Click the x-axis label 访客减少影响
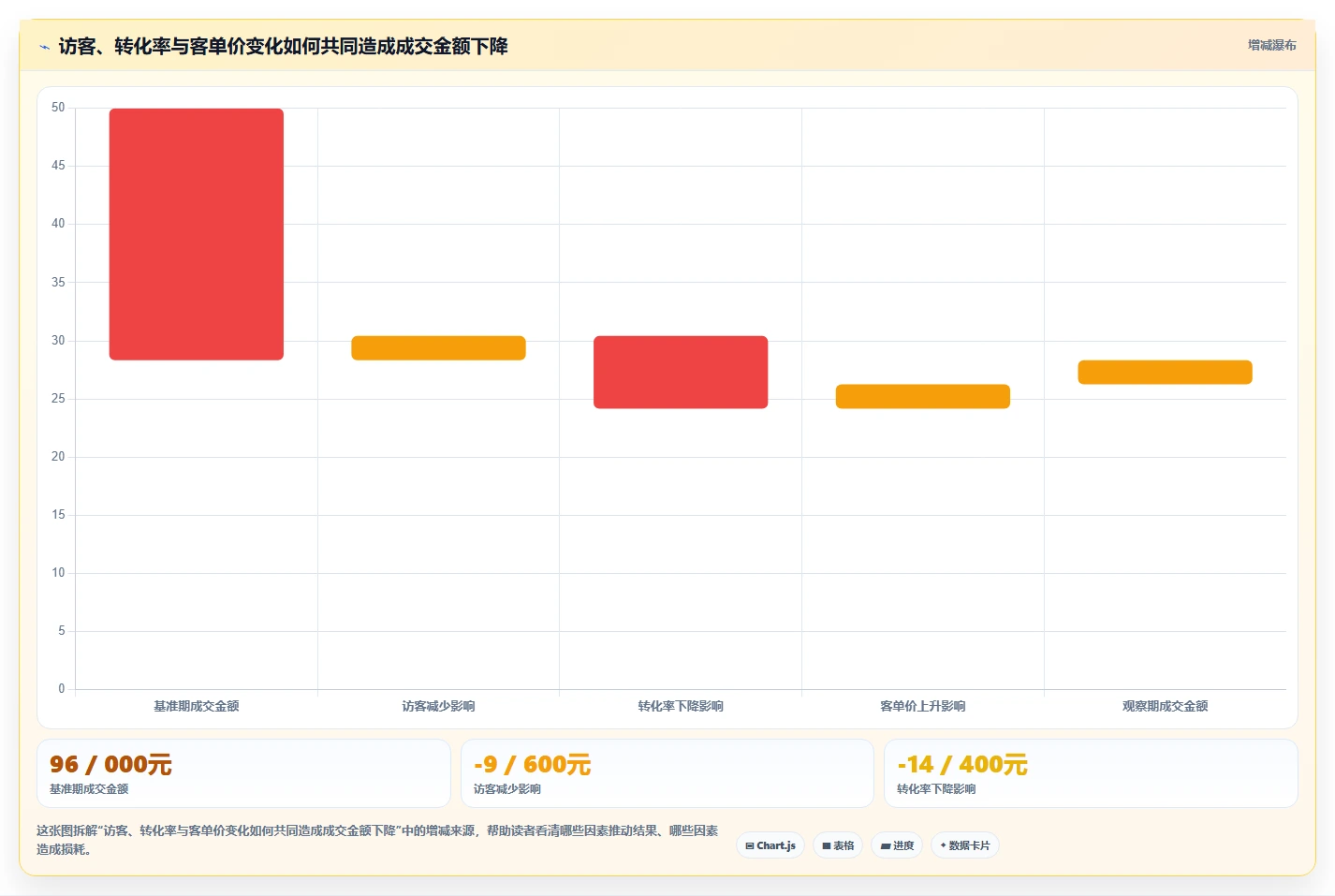This screenshot has width=1335, height=896. [438, 706]
